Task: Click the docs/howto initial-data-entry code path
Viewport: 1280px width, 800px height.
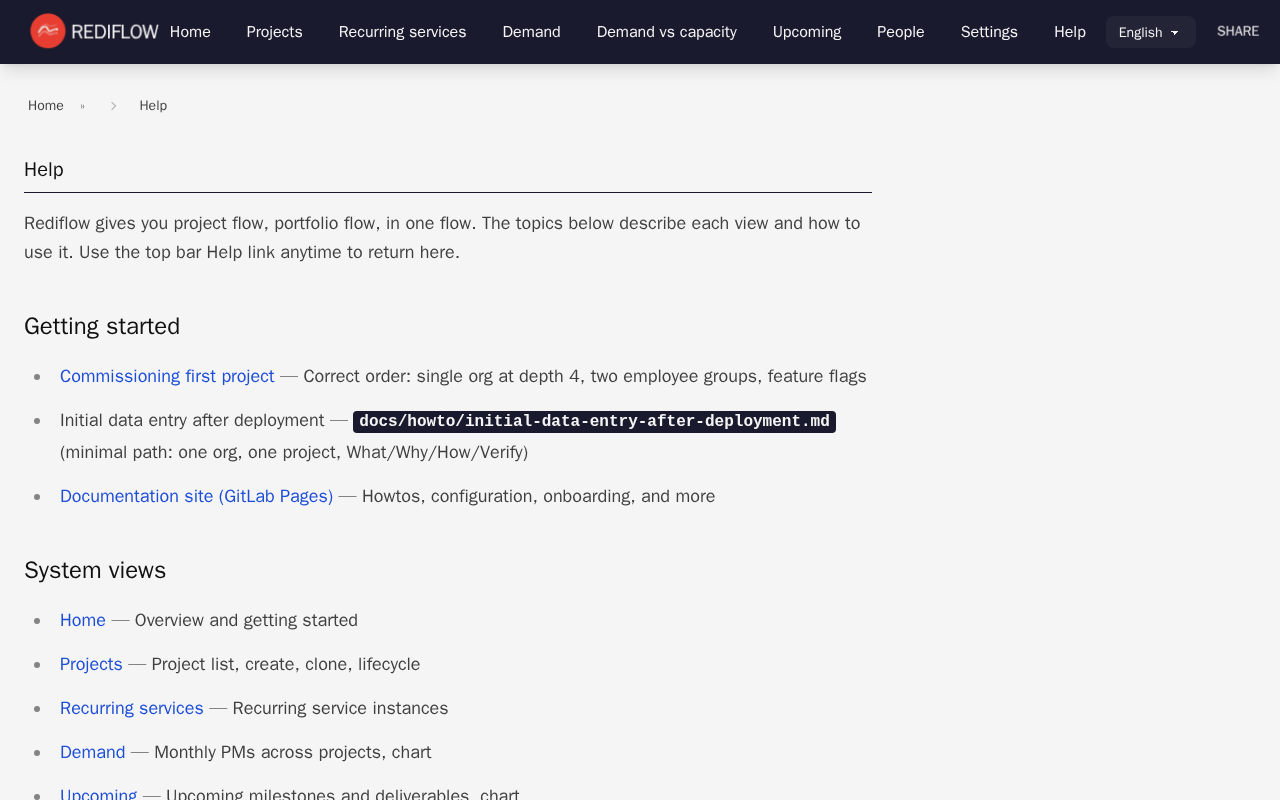Action: [x=594, y=421]
